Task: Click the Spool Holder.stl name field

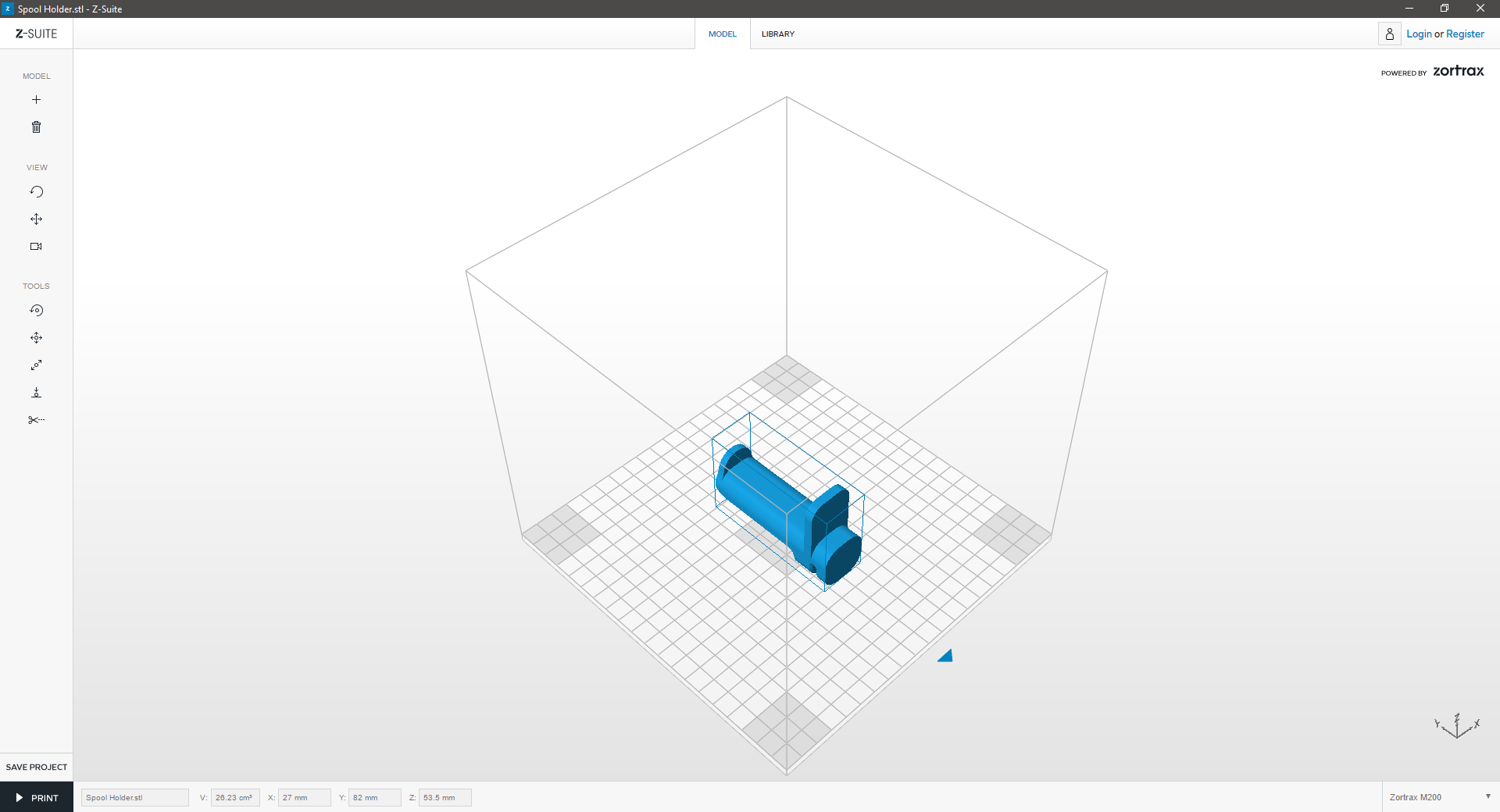Action: pos(134,797)
